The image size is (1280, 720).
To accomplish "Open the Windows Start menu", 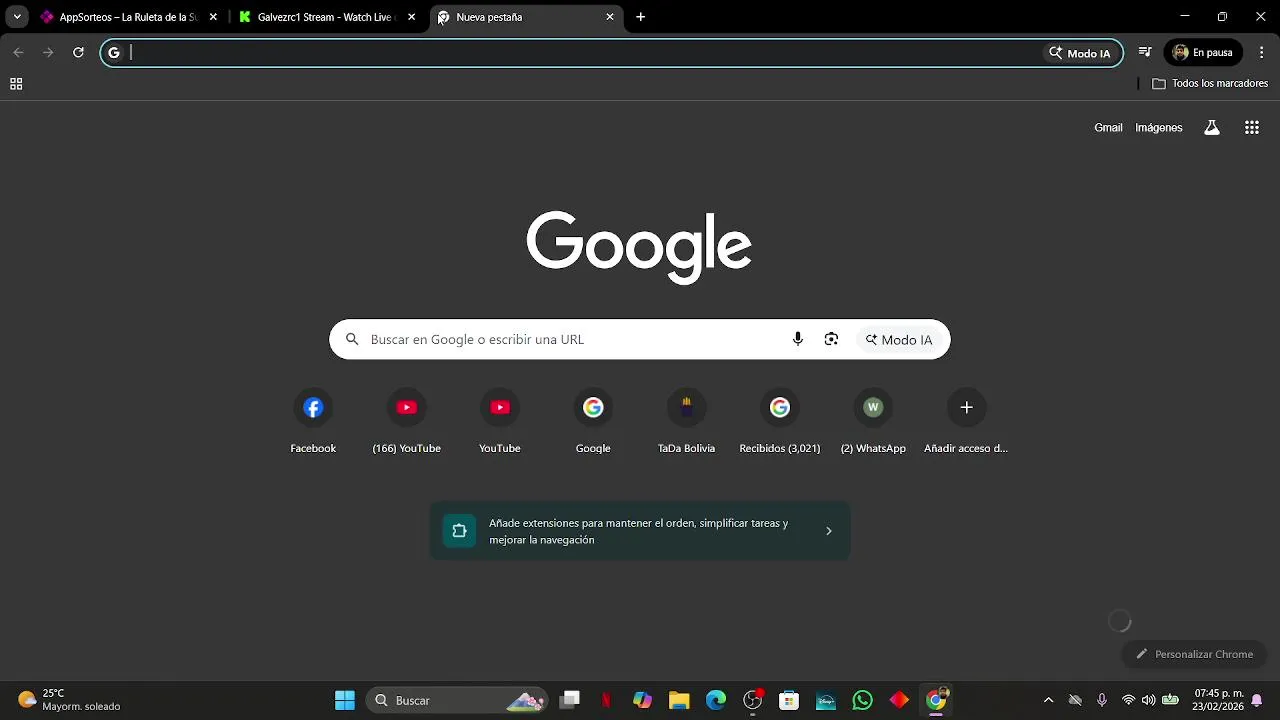I will pos(345,701).
